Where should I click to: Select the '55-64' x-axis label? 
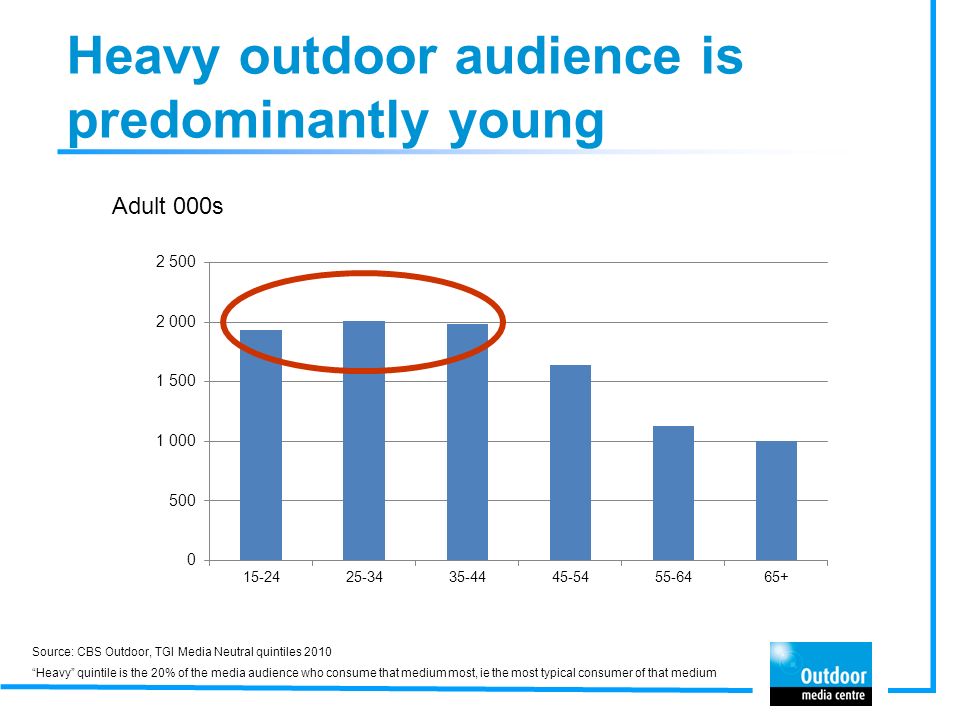(673, 577)
